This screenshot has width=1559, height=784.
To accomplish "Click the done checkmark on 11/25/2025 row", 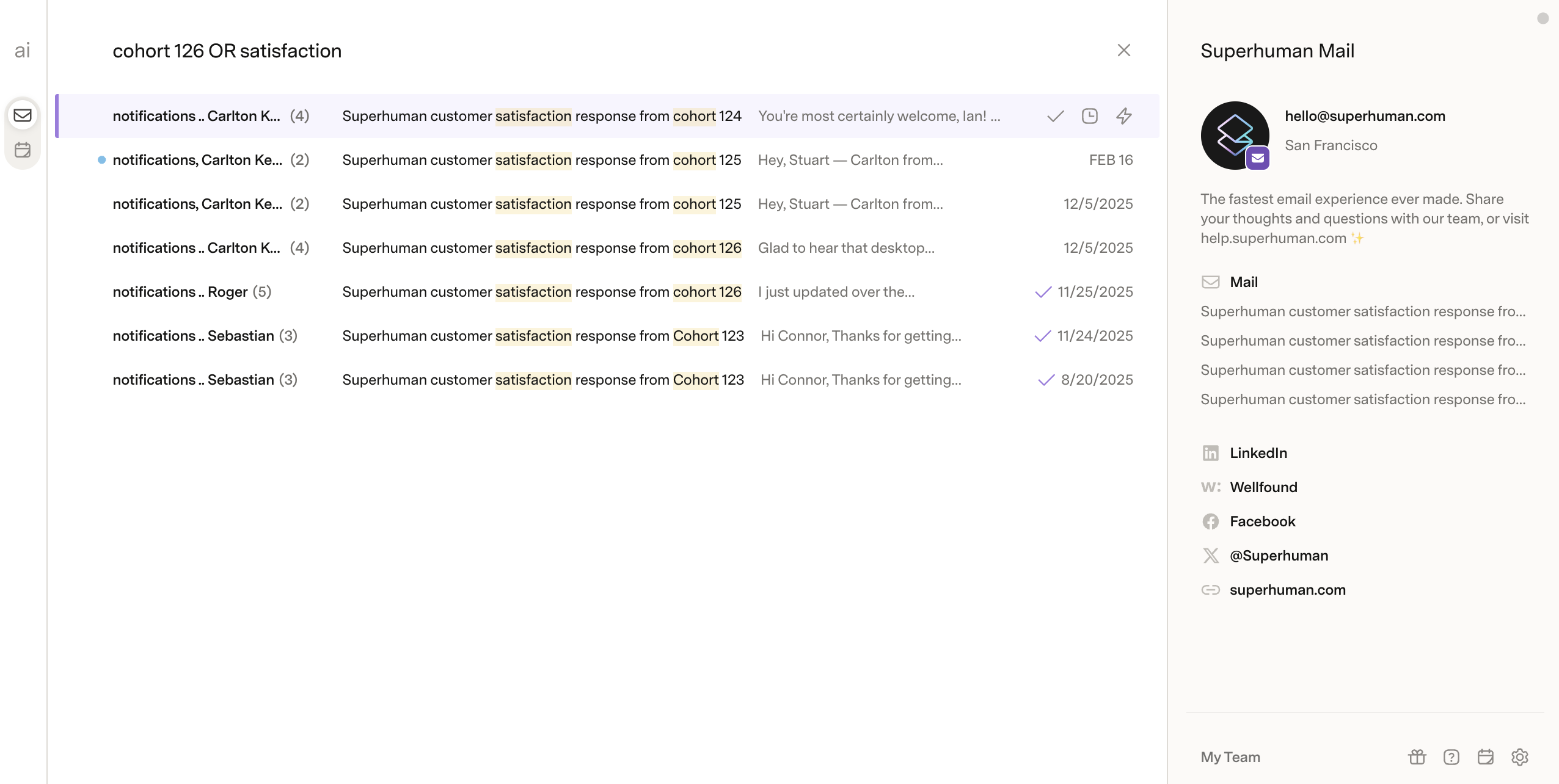I will click(1043, 292).
